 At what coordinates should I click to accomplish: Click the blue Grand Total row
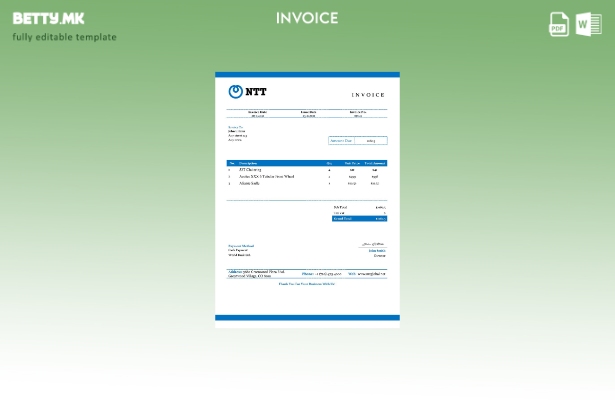359,218
